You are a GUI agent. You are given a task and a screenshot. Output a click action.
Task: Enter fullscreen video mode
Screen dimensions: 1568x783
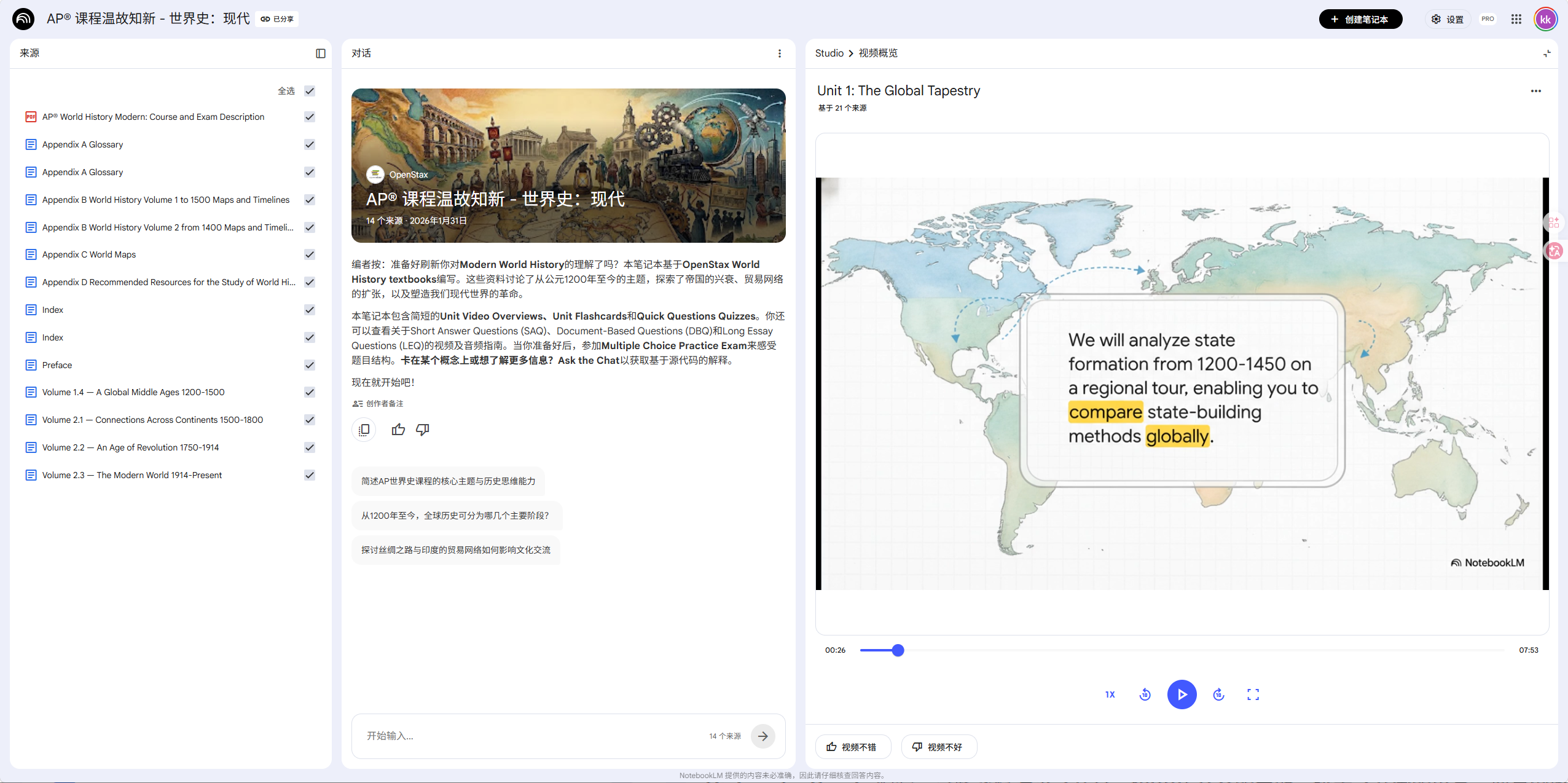point(1253,694)
